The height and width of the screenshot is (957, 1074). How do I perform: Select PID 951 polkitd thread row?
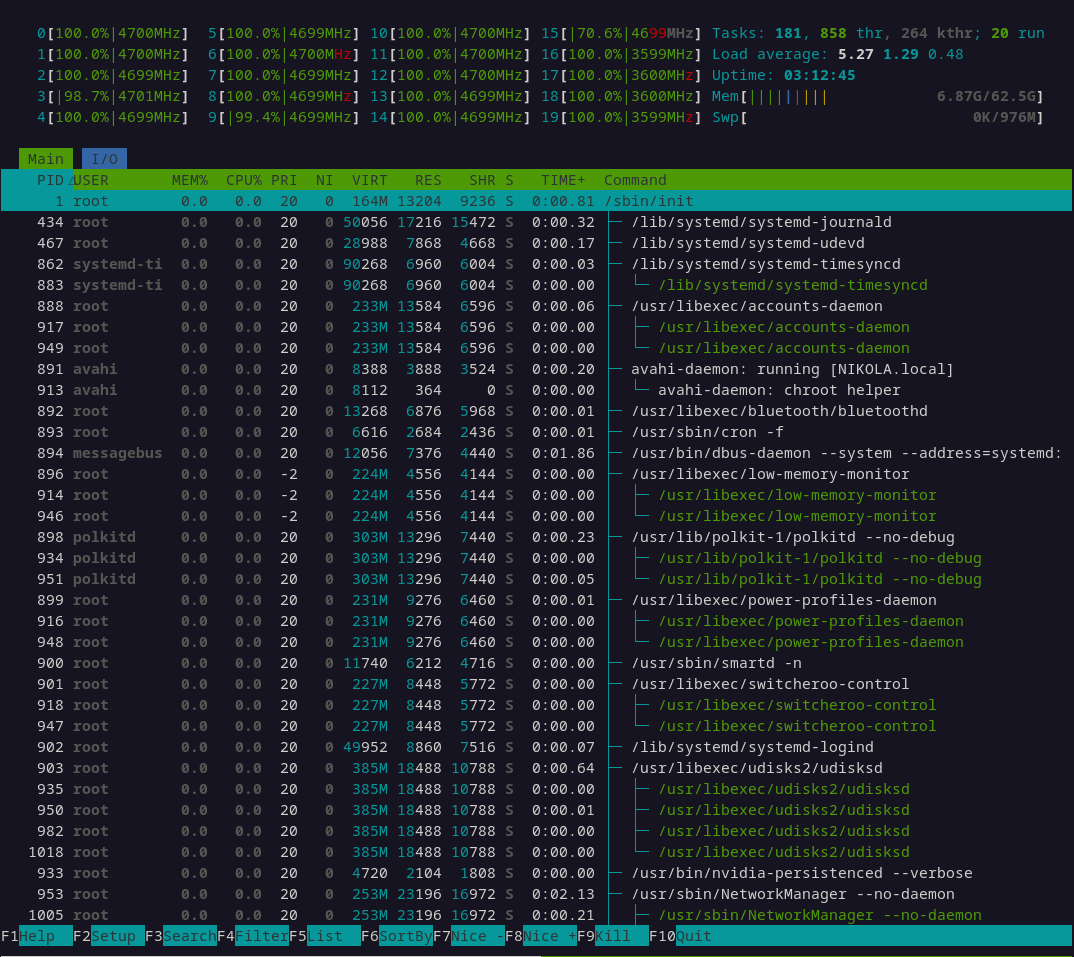pyautogui.click(x=536, y=580)
